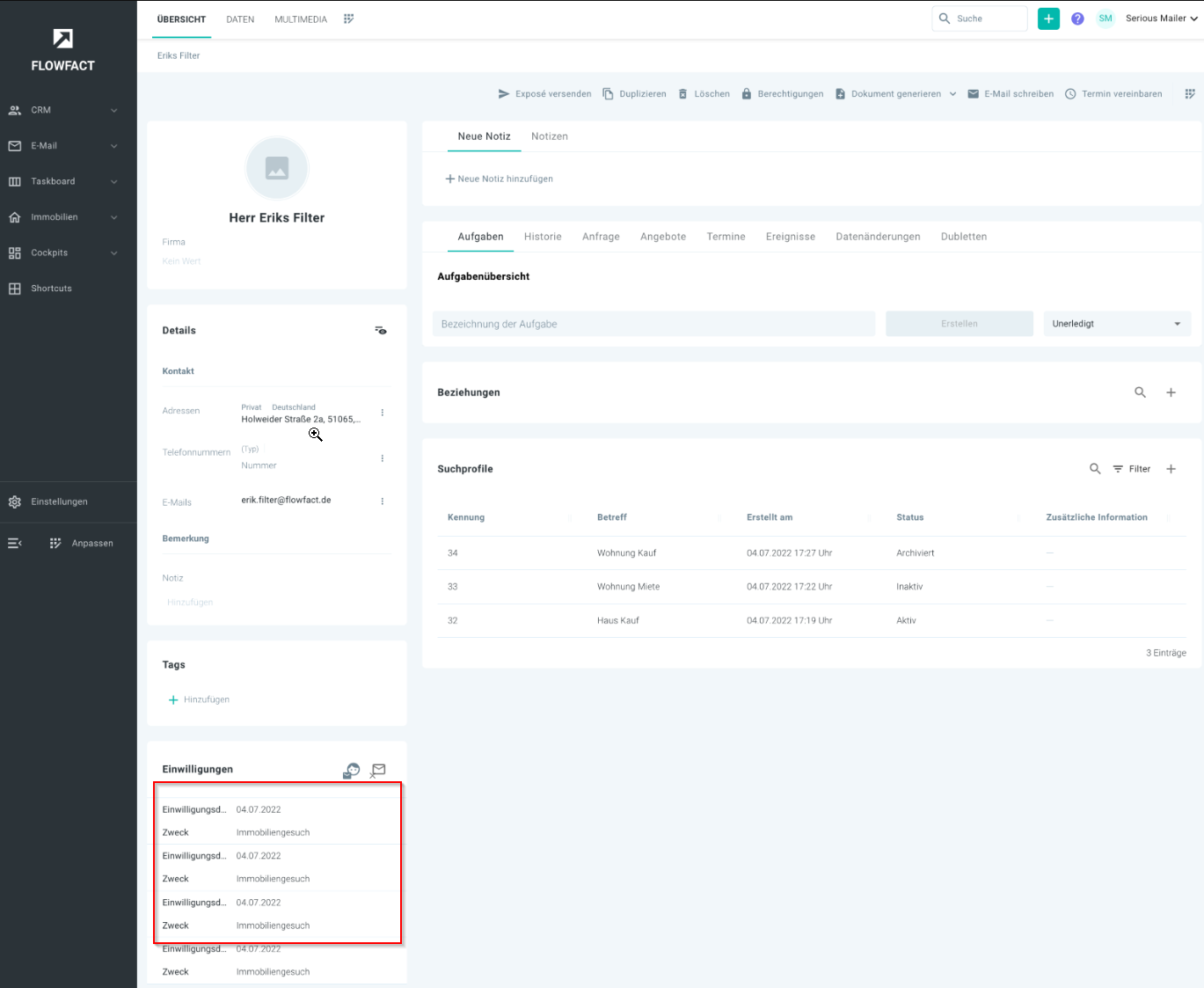This screenshot has height=988, width=1204.
Task: Click the Löschen trash icon
Action: click(x=682, y=94)
